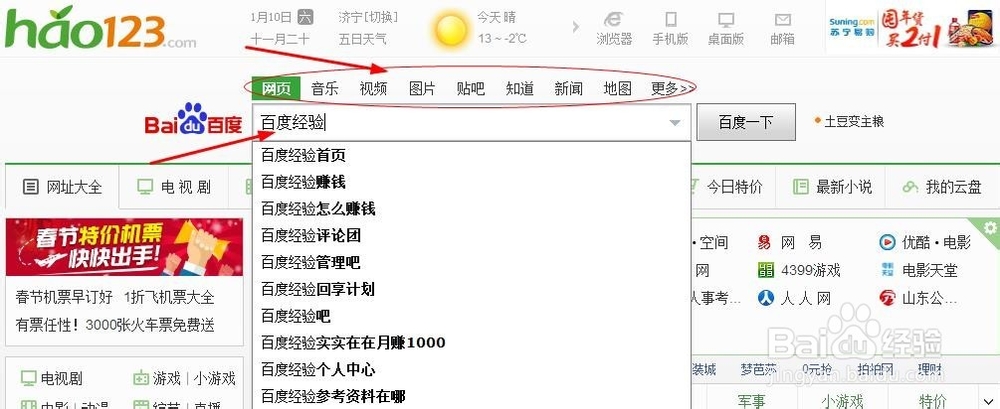Click the lunar date 十一月二十
This screenshot has width=1000, height=409.
[x=279, y=39]
